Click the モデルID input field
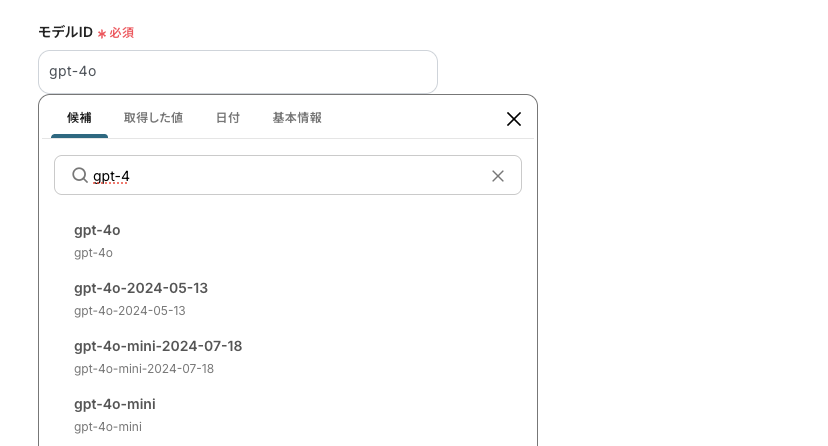 (x=238, y=72)
